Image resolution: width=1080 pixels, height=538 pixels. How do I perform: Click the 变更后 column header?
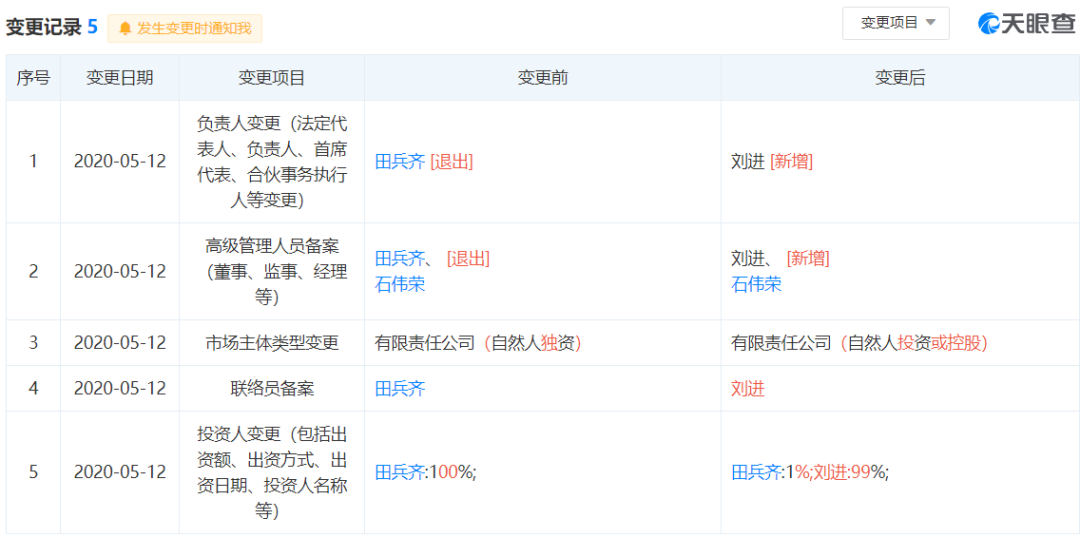(900, 78)
